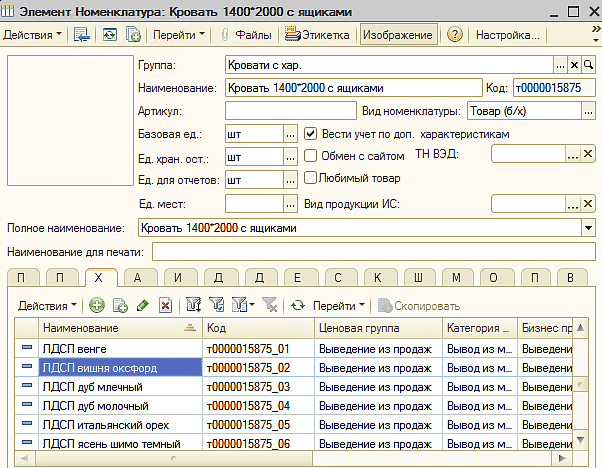Sort by the Наименование column header
This screenshot has height=468, width=602.
click(120, 328)
